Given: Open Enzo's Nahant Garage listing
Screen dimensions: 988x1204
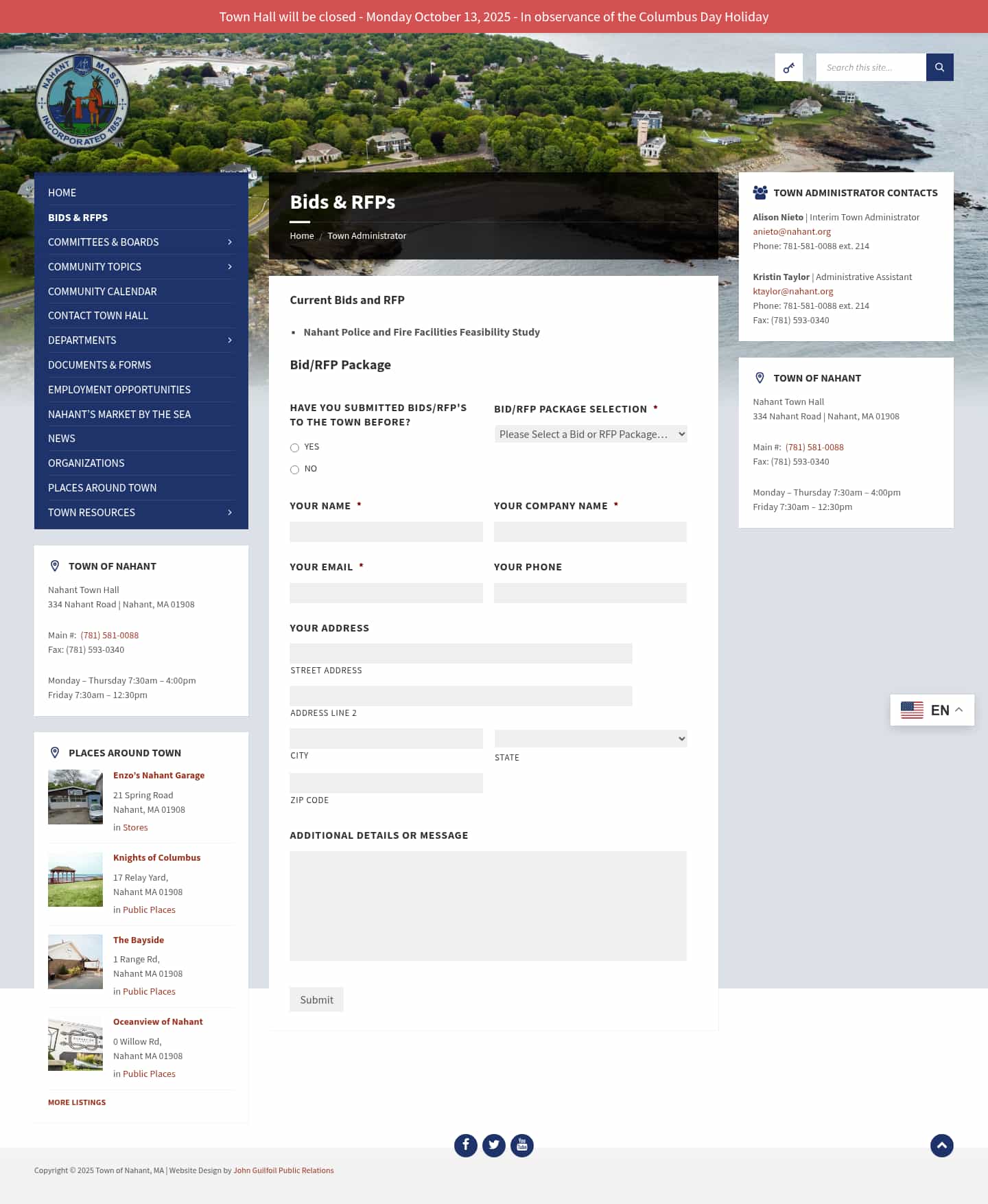Looking at the screenshot, I should click(x=158, y=776).
